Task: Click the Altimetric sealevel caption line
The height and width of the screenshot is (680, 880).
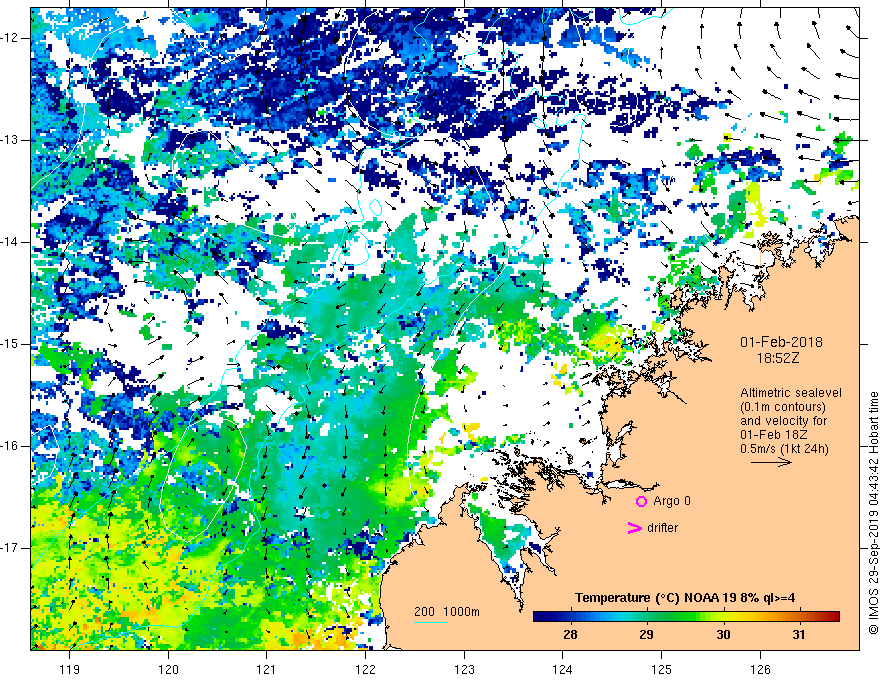Action: pyautogui.click(x=791, y=393)
